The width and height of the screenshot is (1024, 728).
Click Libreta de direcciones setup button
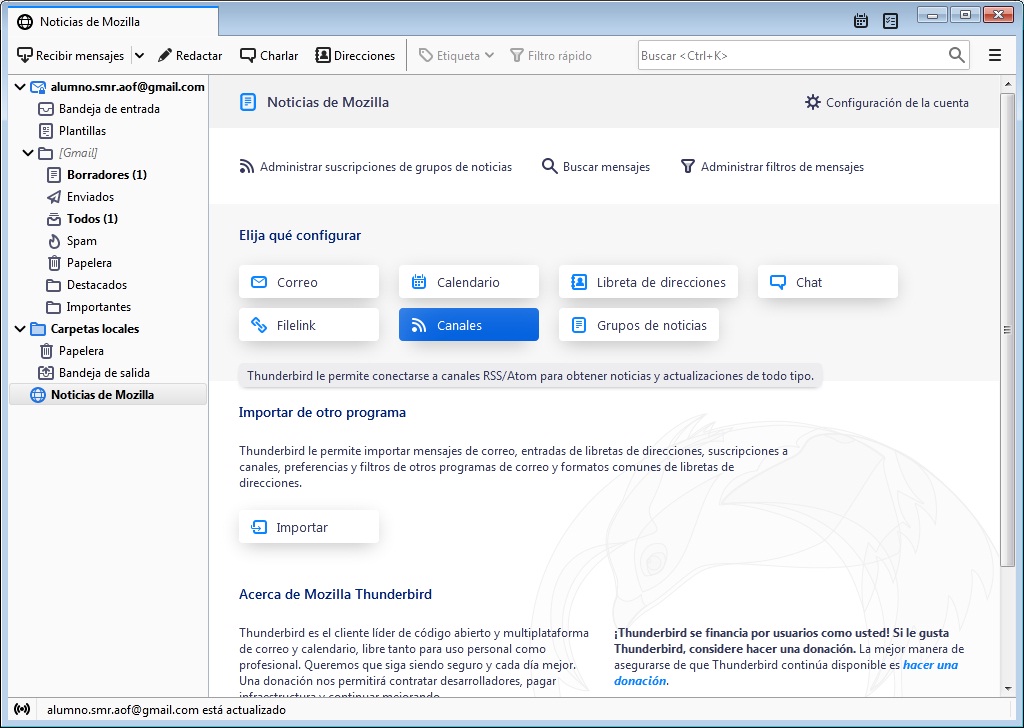[648, 282]
